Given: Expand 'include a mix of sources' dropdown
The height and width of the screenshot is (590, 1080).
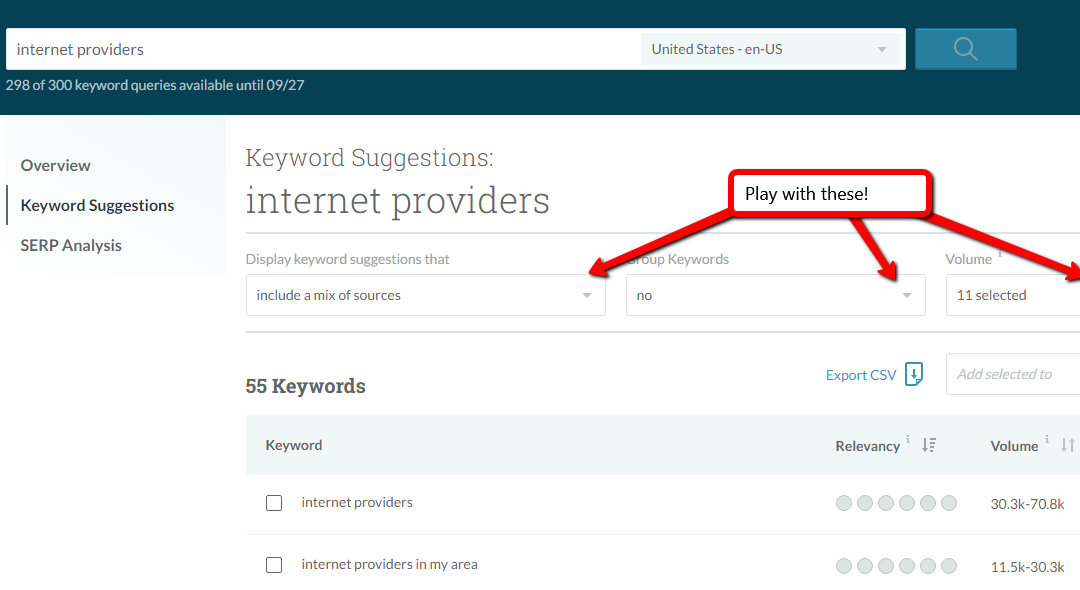Looking at the screenshot, I should pos(425,295).
